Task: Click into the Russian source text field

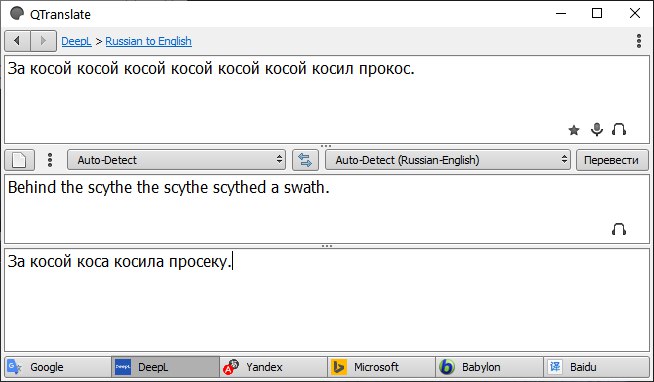Action: pyautogui.click(x=327, y=99)
